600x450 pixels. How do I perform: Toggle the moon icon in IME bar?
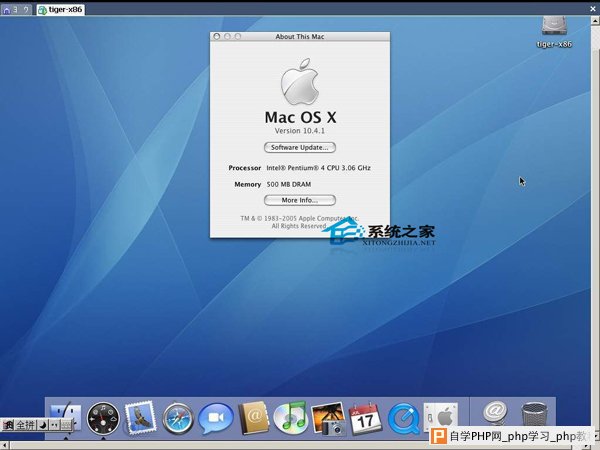[x=43, y=425]
